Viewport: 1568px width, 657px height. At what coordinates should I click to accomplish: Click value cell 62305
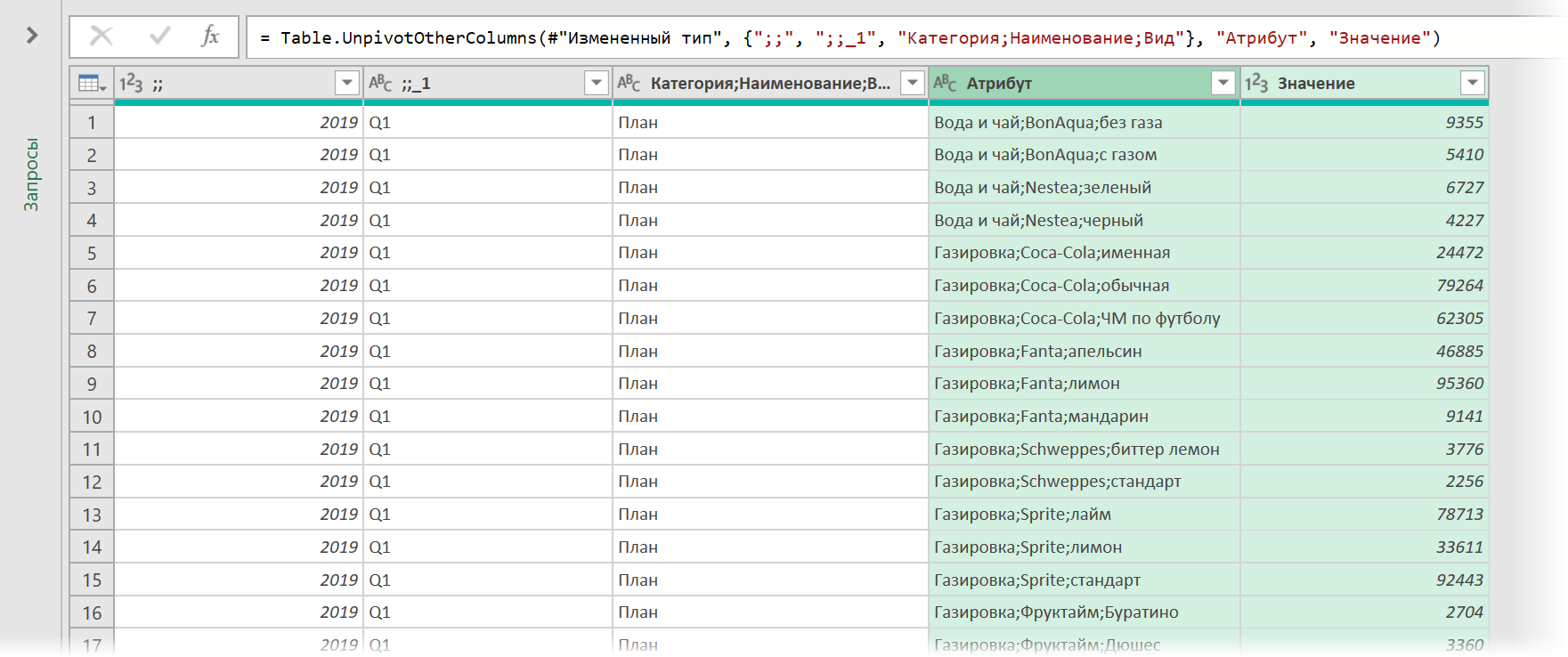[1364, 318]
